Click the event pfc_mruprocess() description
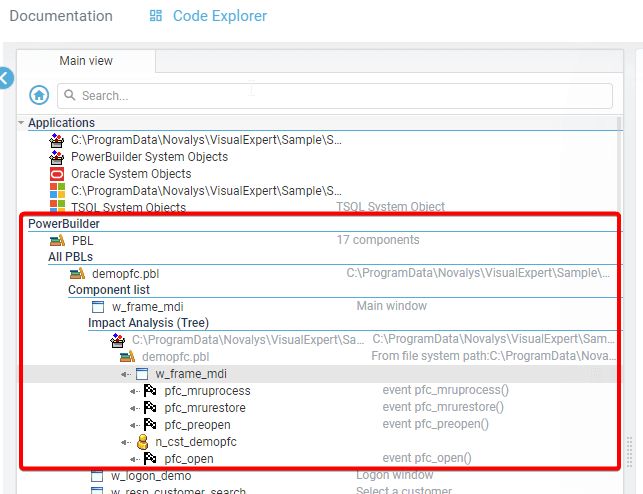Screen dimensions: 643x494 (x=445, y=390)
